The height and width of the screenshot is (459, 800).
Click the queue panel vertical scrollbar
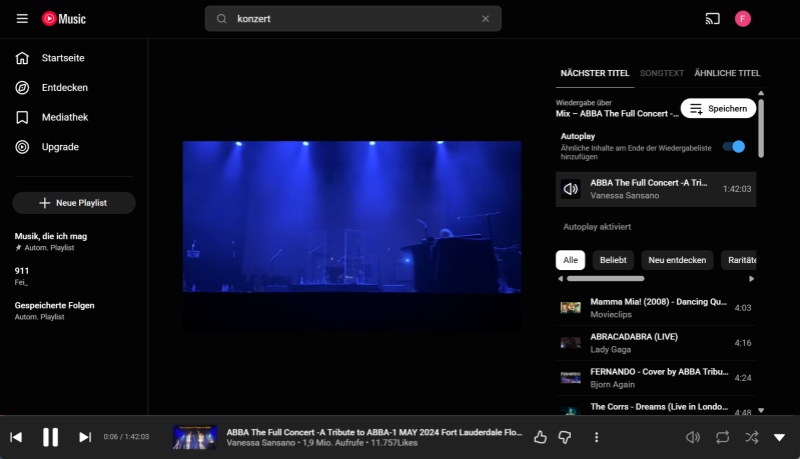click(x=761, y=128)
